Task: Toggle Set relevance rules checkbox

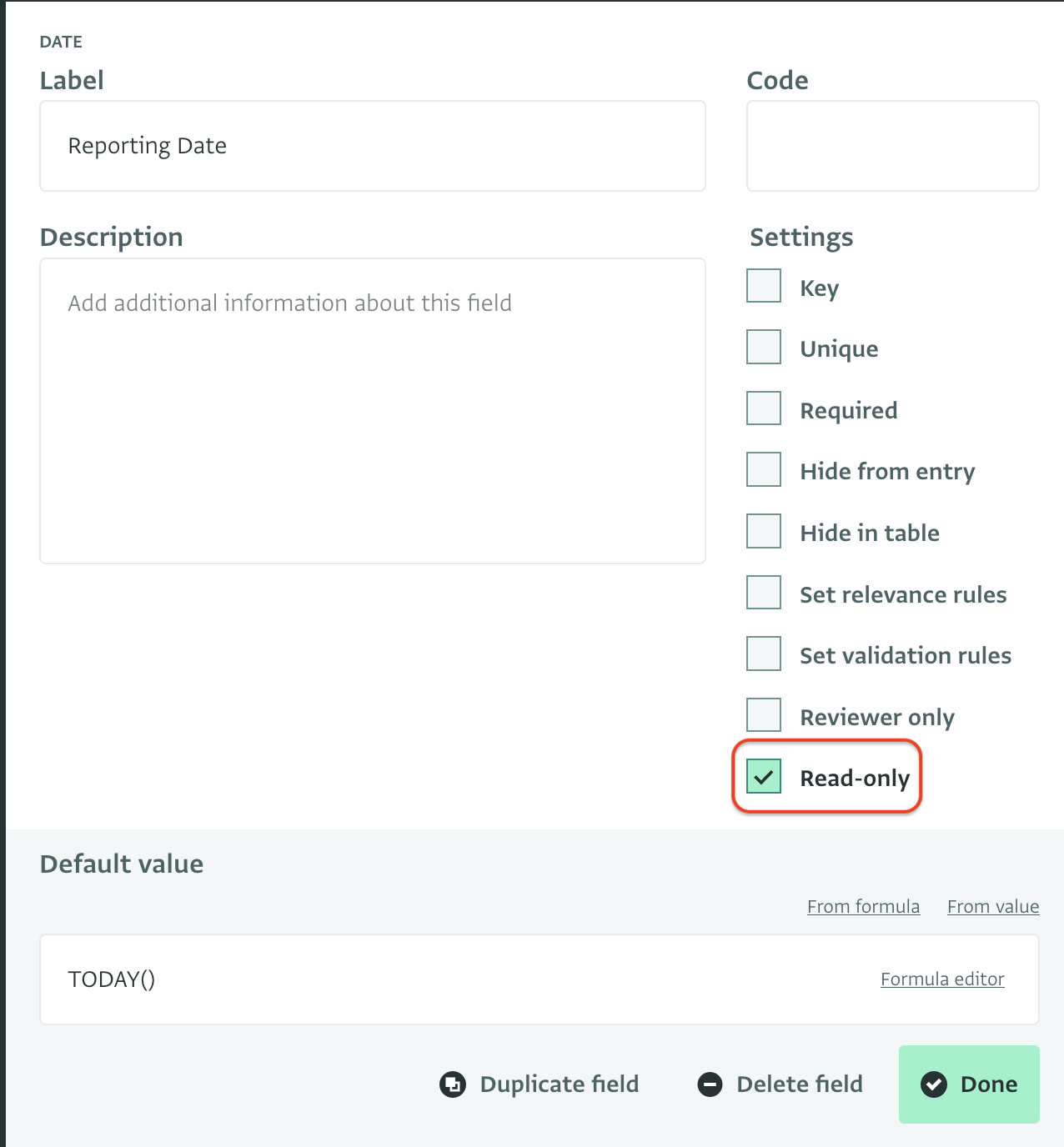Action: point(764,593)
